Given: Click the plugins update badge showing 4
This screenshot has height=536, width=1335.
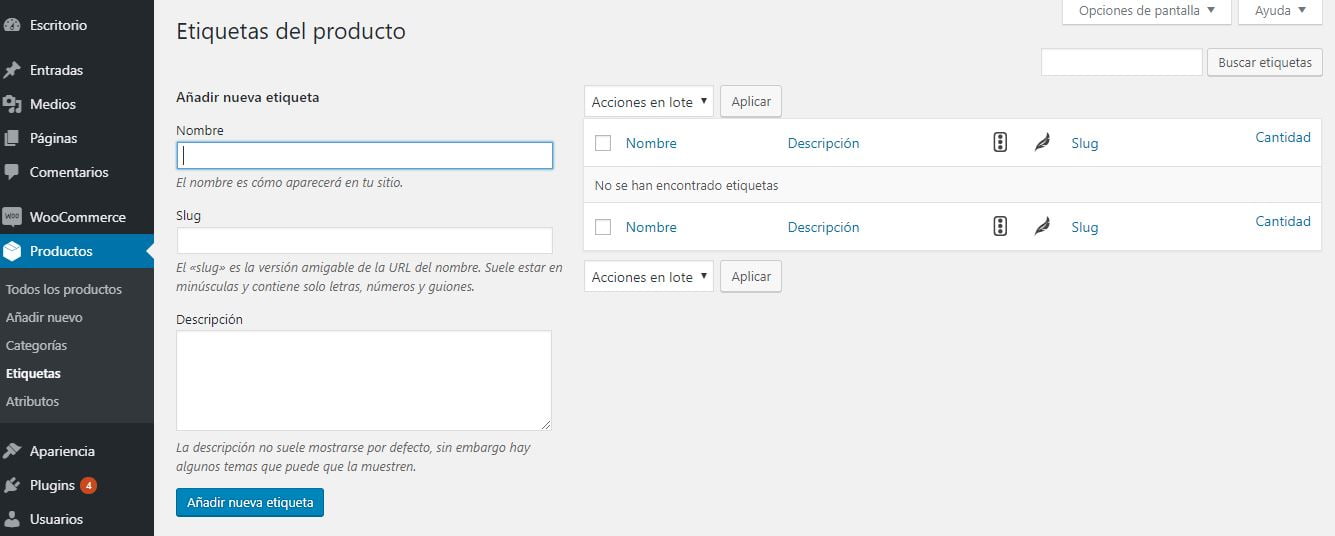Looking at the screenshot, I should click(88, 485).
